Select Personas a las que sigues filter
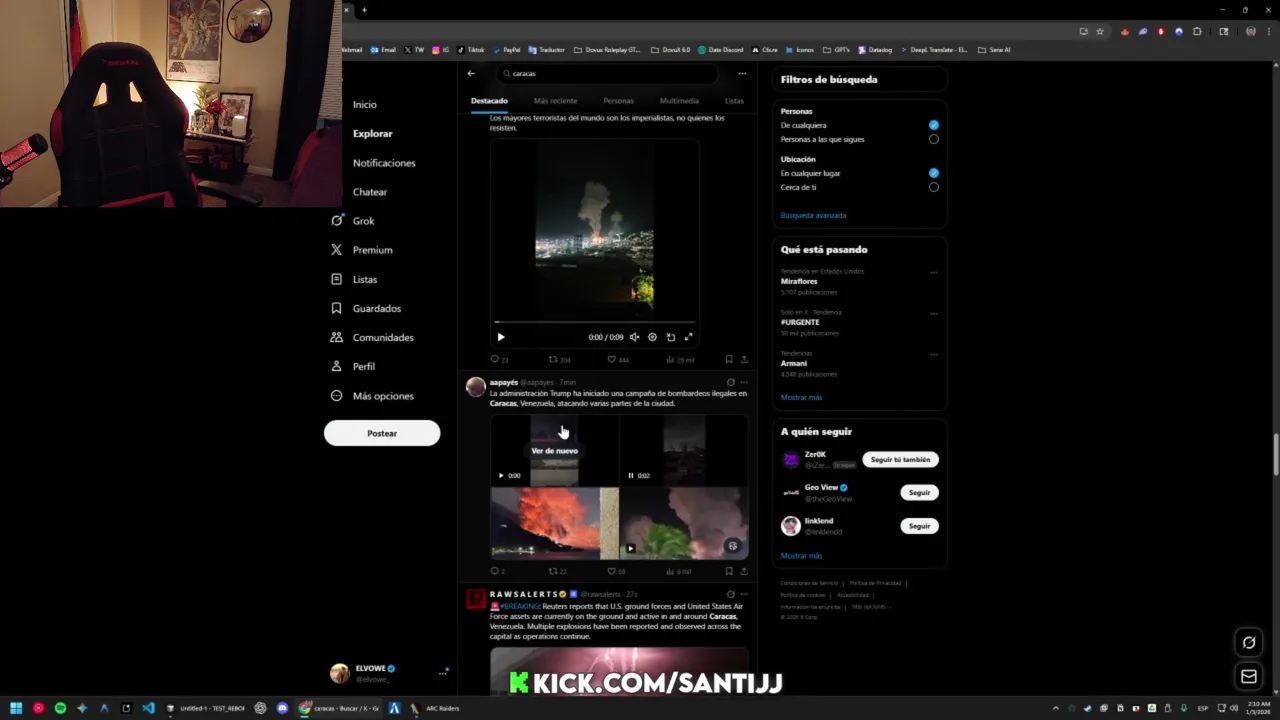1280x720 pixels. click(933, 139)
